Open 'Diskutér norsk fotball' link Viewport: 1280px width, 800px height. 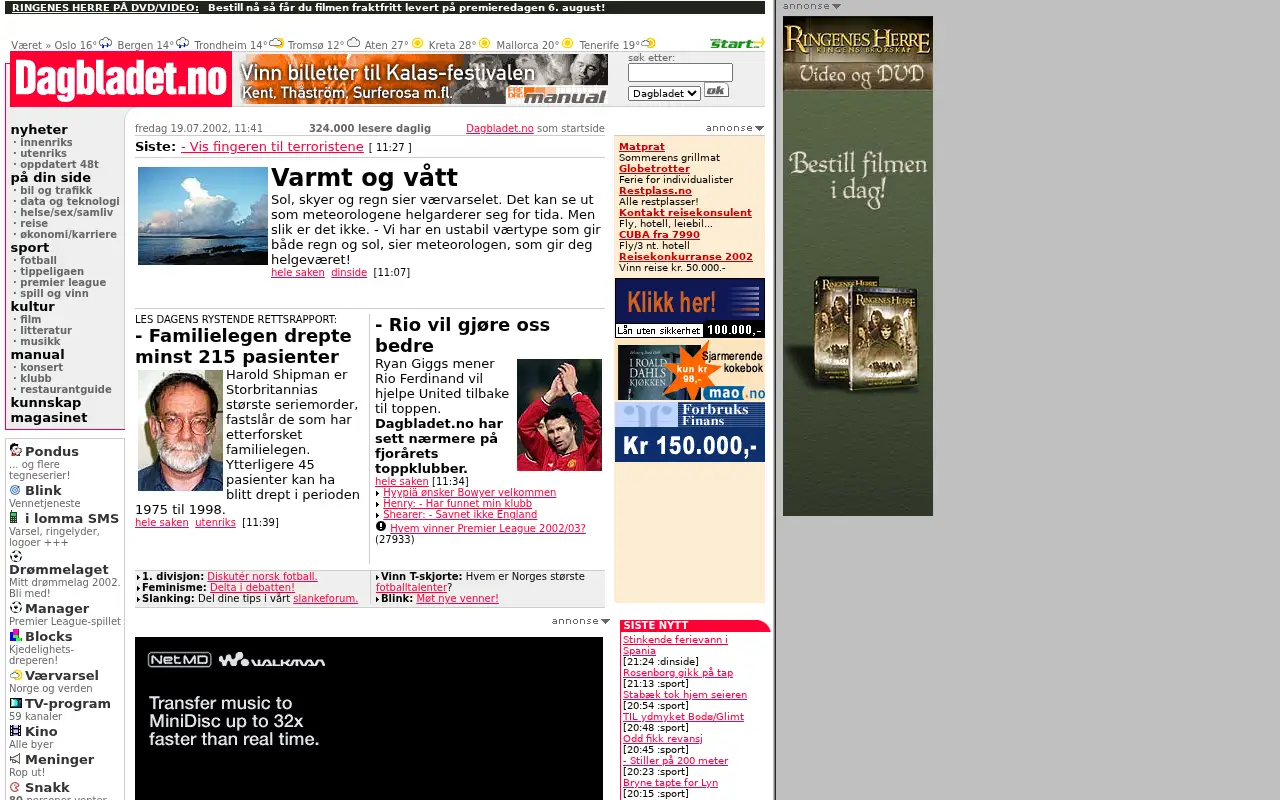(262, 576)
